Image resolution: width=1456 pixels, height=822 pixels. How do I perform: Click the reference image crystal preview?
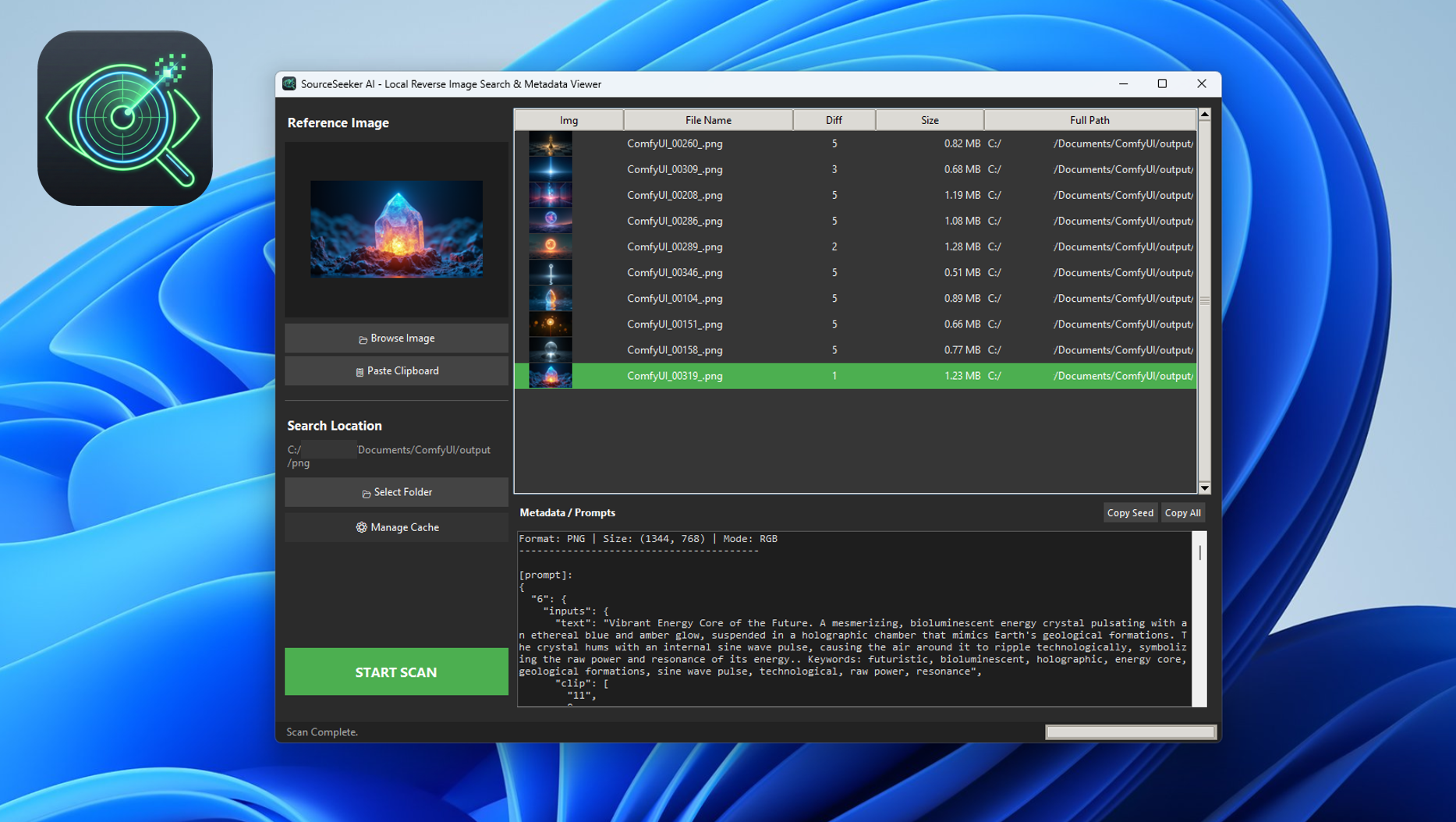tap(395, 229)
